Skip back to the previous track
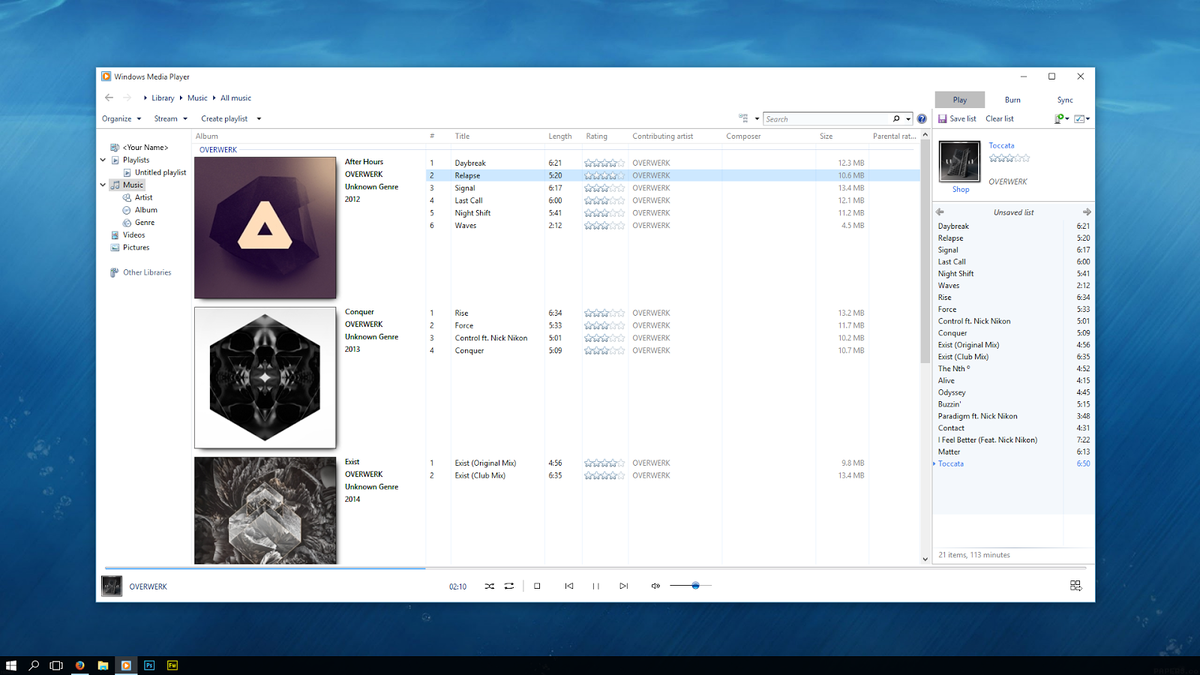1200x675 pixels. click(568, 586)
